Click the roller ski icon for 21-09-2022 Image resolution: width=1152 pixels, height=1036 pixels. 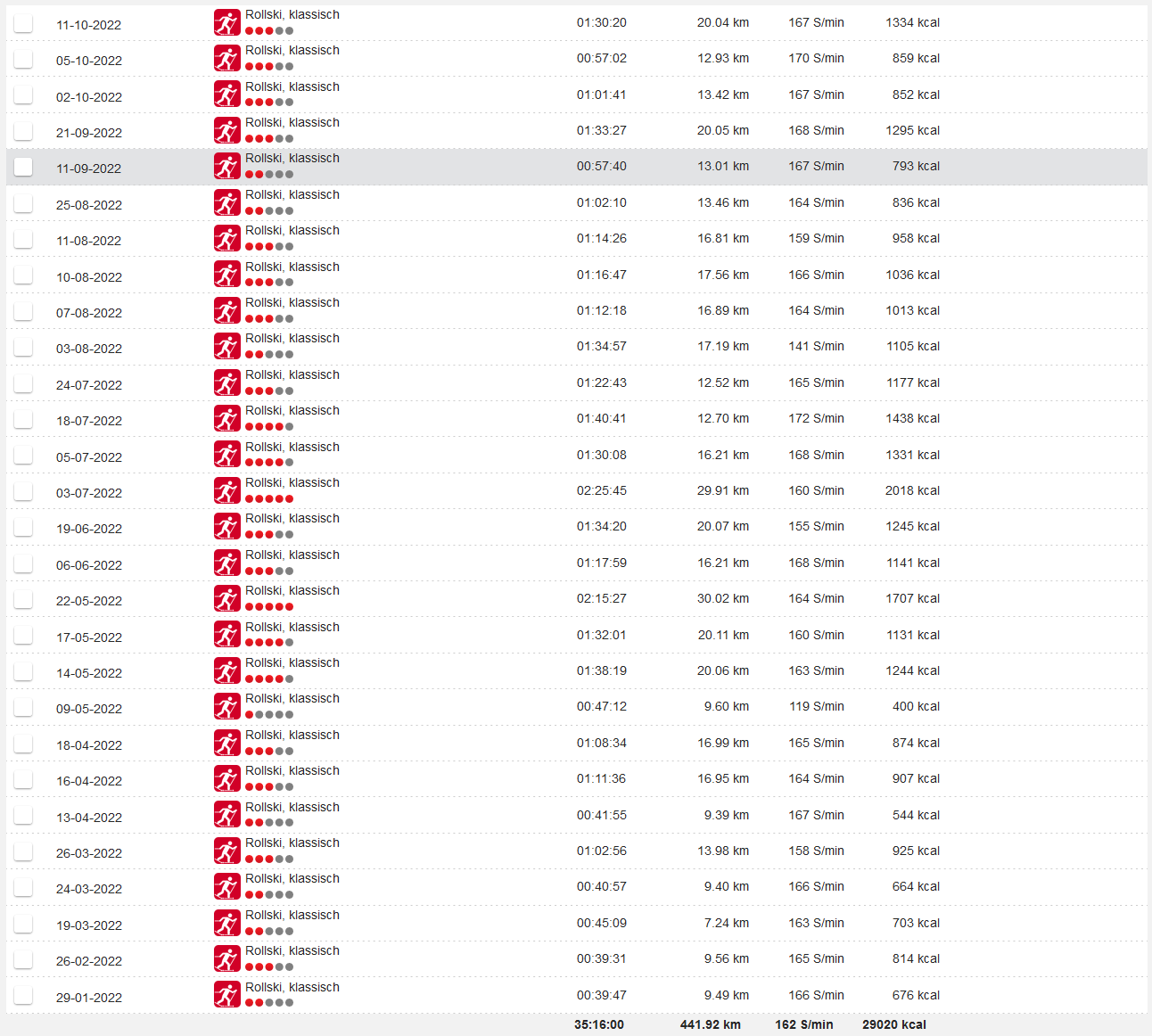[227, 131]
